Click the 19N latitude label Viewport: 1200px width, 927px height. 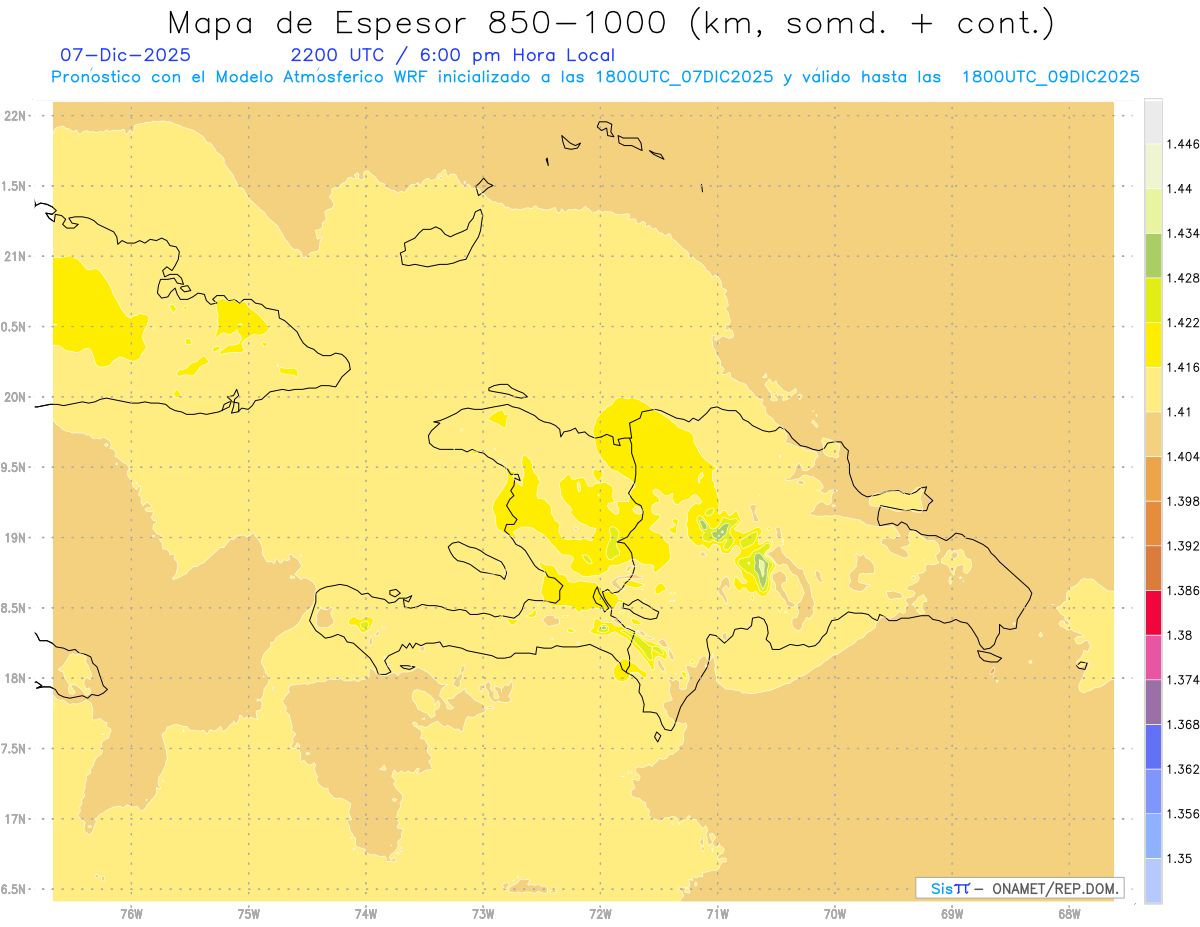(17, 538)
